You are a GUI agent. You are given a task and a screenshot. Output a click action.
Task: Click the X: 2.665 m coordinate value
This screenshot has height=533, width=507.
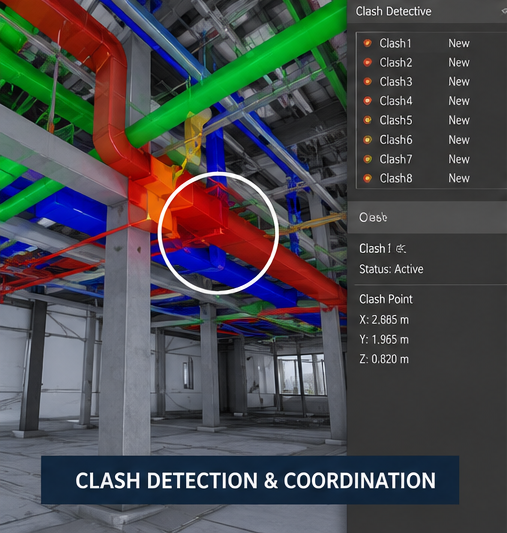(x=384, y=320)
